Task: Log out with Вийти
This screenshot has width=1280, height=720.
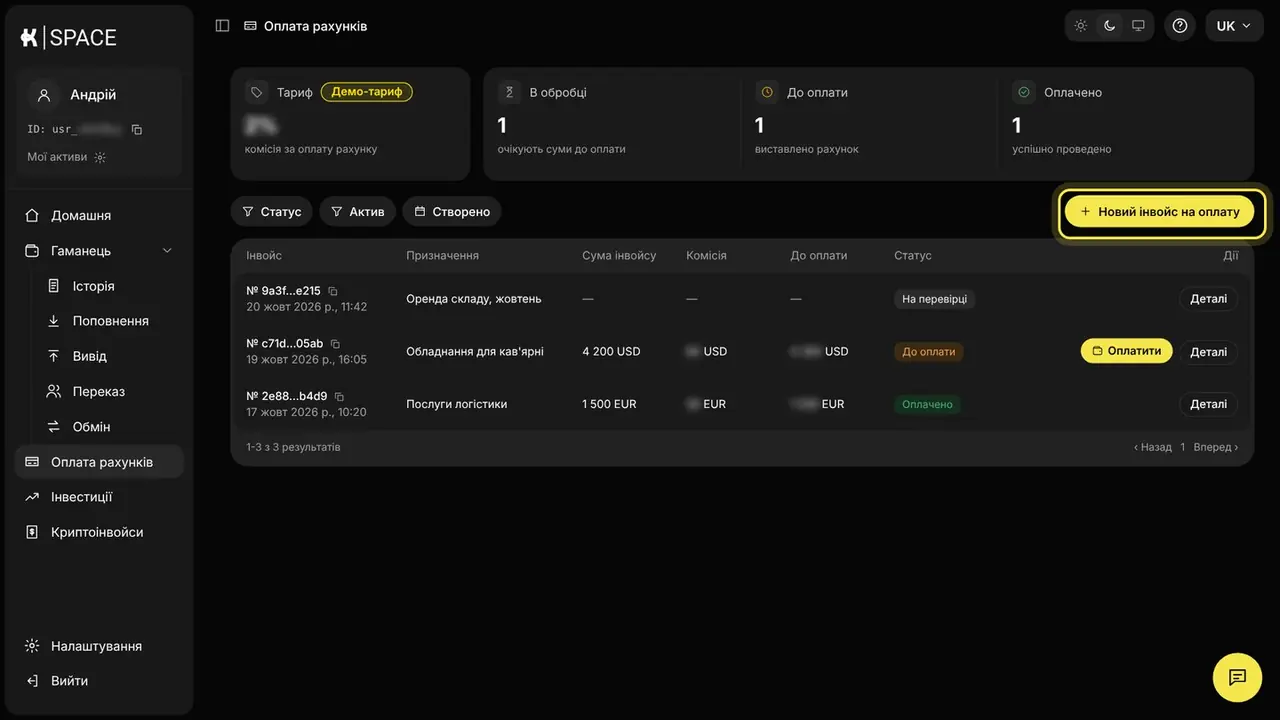Action: click(x=99, y=681)
